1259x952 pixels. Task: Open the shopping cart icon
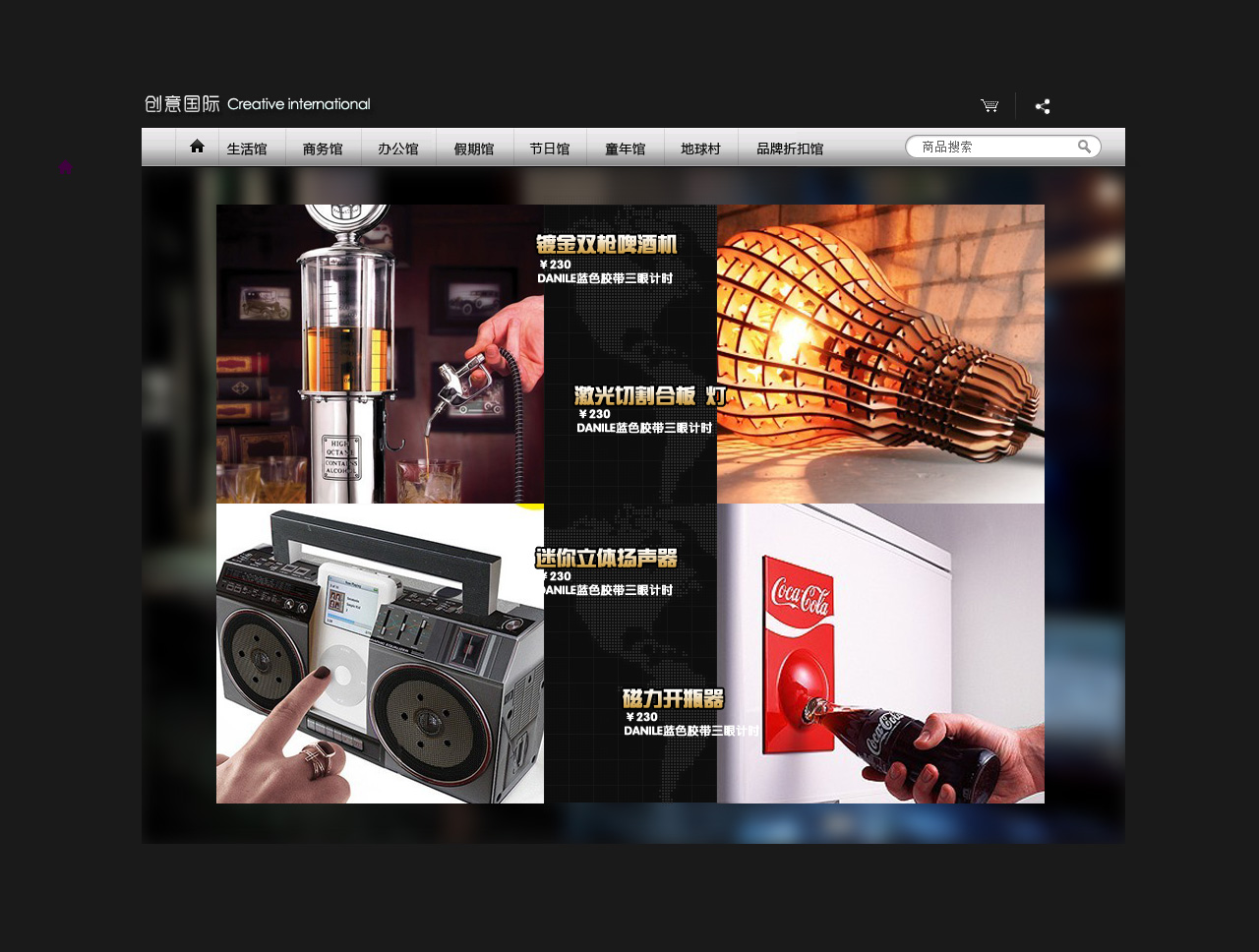(x=989, y=105)
